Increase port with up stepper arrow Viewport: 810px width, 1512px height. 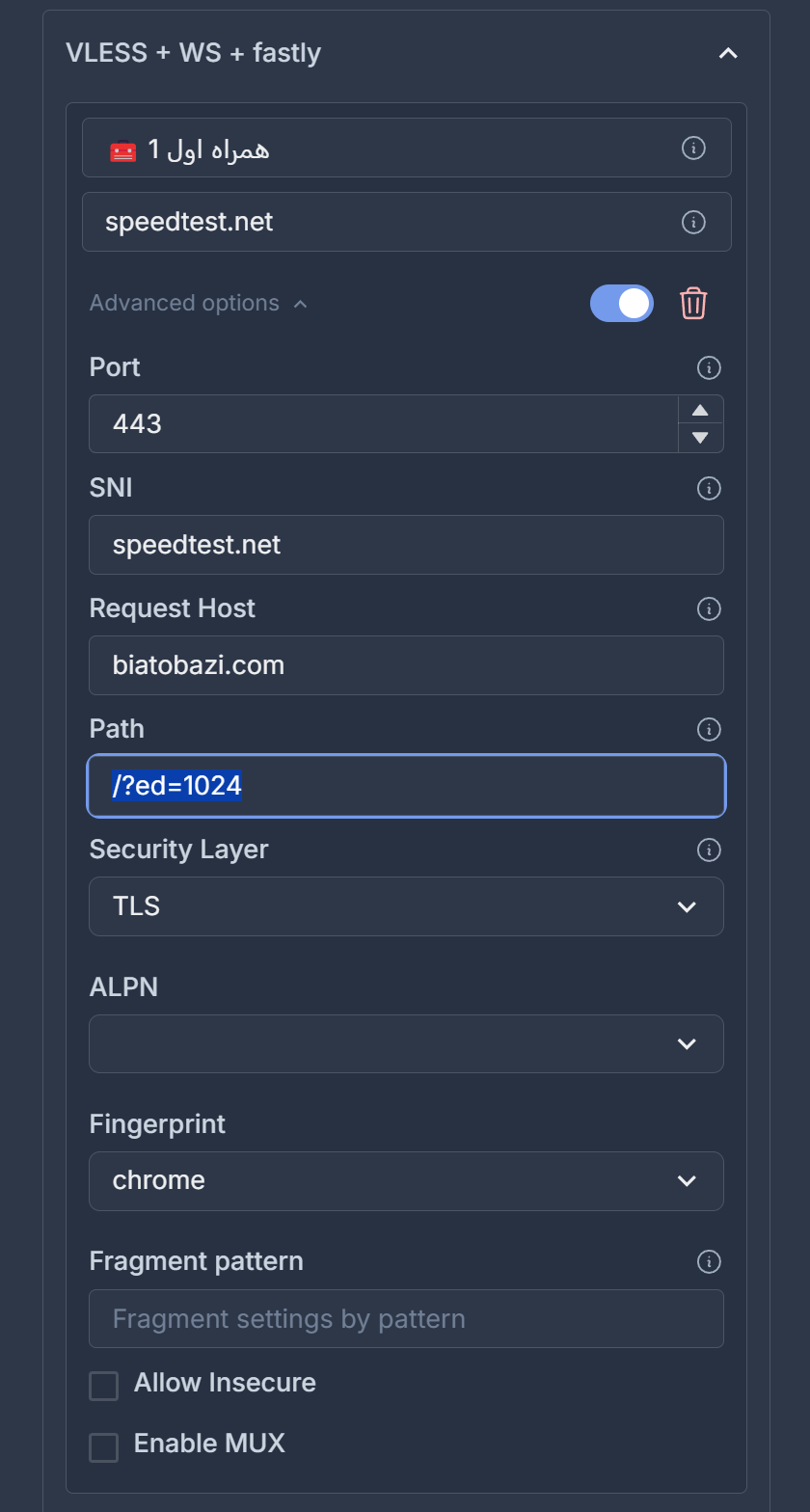coord(701,410)
